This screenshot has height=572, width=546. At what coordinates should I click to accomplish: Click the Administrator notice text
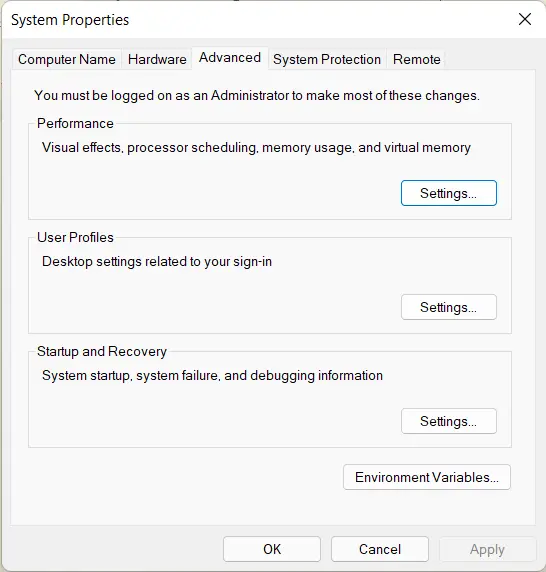click(x=257, y=96)
